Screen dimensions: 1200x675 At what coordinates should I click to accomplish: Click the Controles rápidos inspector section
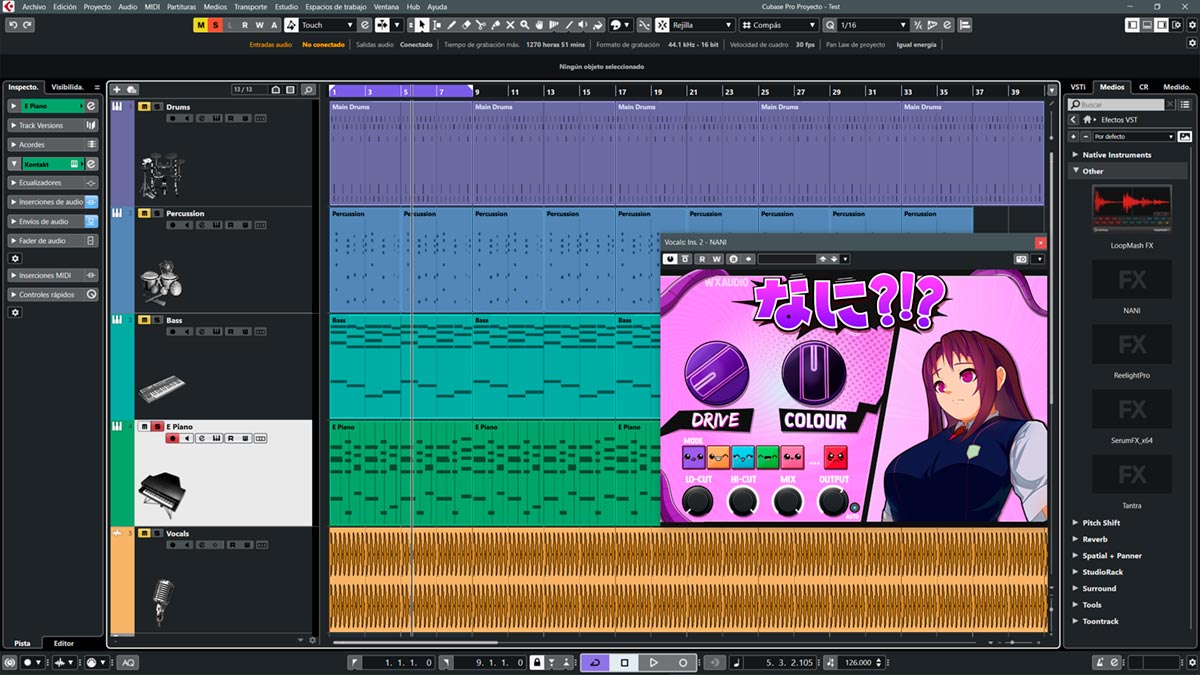53,295
